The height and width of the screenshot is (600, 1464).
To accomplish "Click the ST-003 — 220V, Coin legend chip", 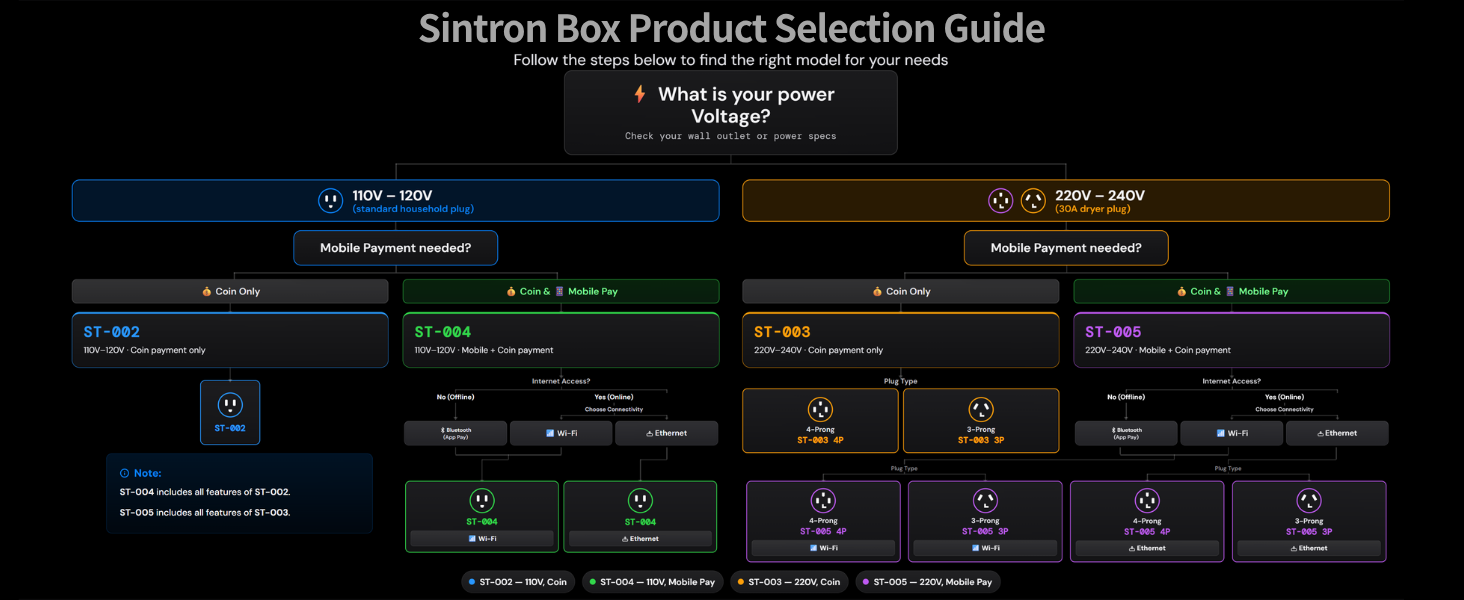I will (x=788, y=581).
